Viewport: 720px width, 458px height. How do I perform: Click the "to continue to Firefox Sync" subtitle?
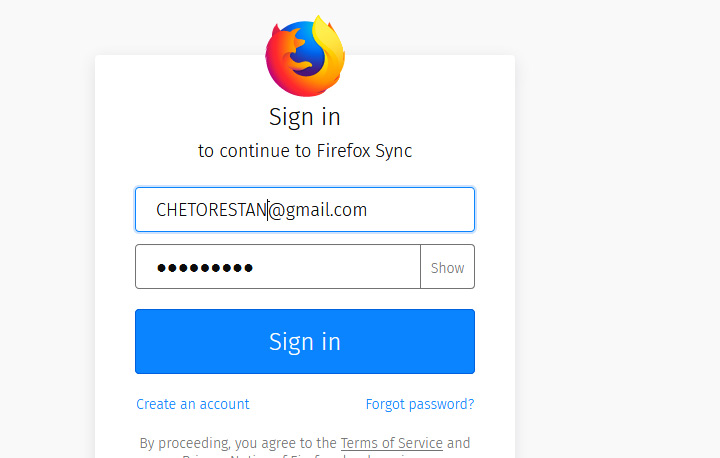[305, 151]
